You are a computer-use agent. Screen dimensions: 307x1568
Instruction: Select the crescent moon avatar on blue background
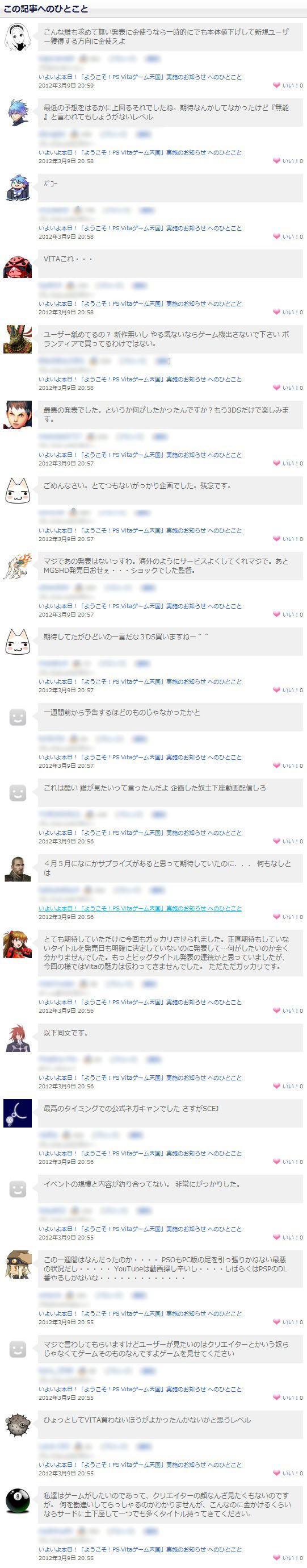[18, 1113]
